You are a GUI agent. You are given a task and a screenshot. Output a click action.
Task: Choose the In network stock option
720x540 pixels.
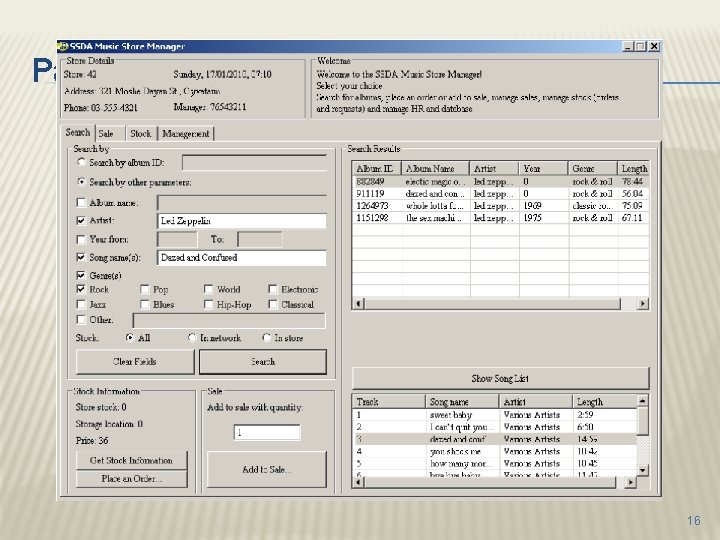[193, 338]
